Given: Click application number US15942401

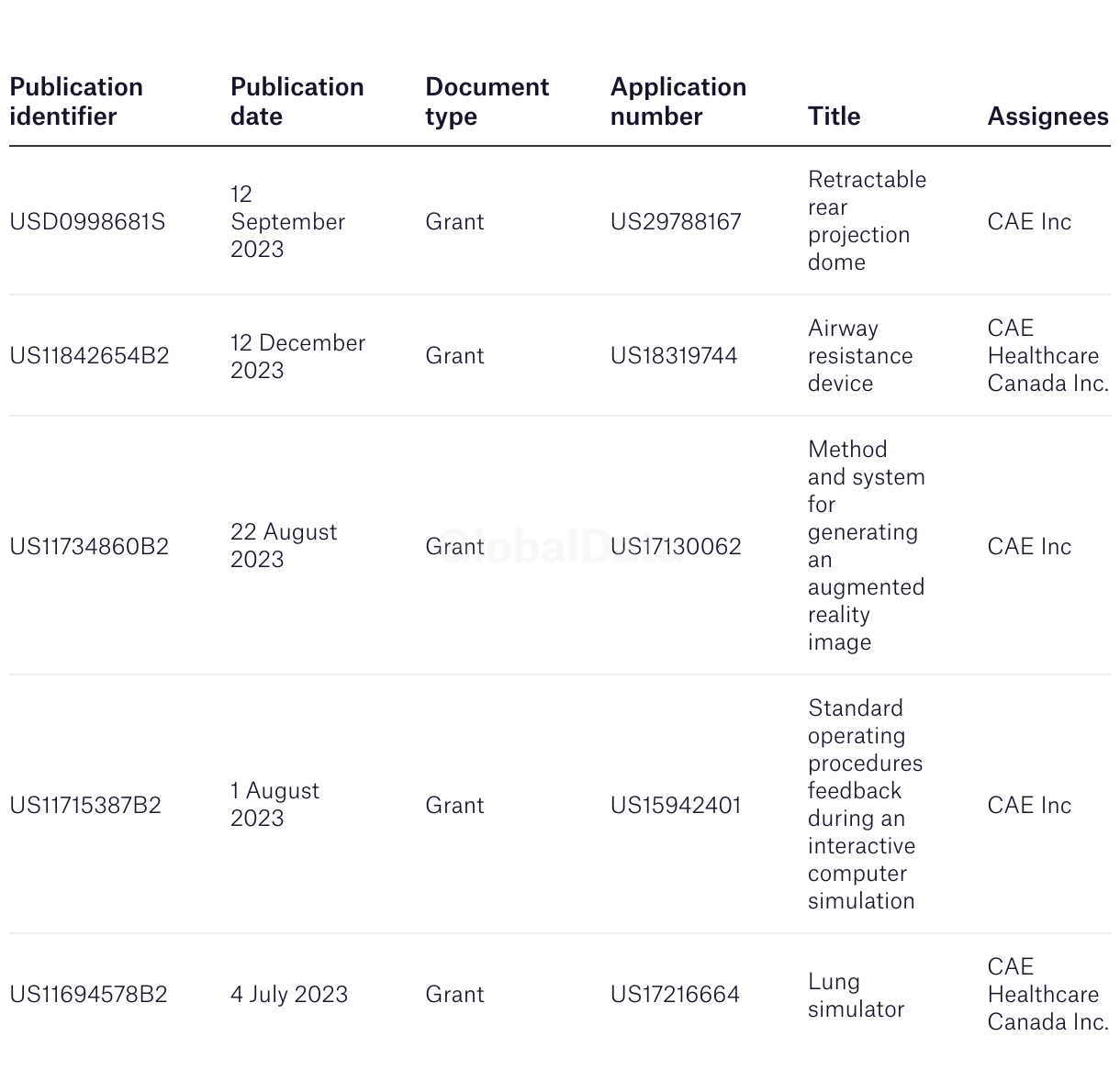Looking at the screenshot, I should [x=676, y=806].
